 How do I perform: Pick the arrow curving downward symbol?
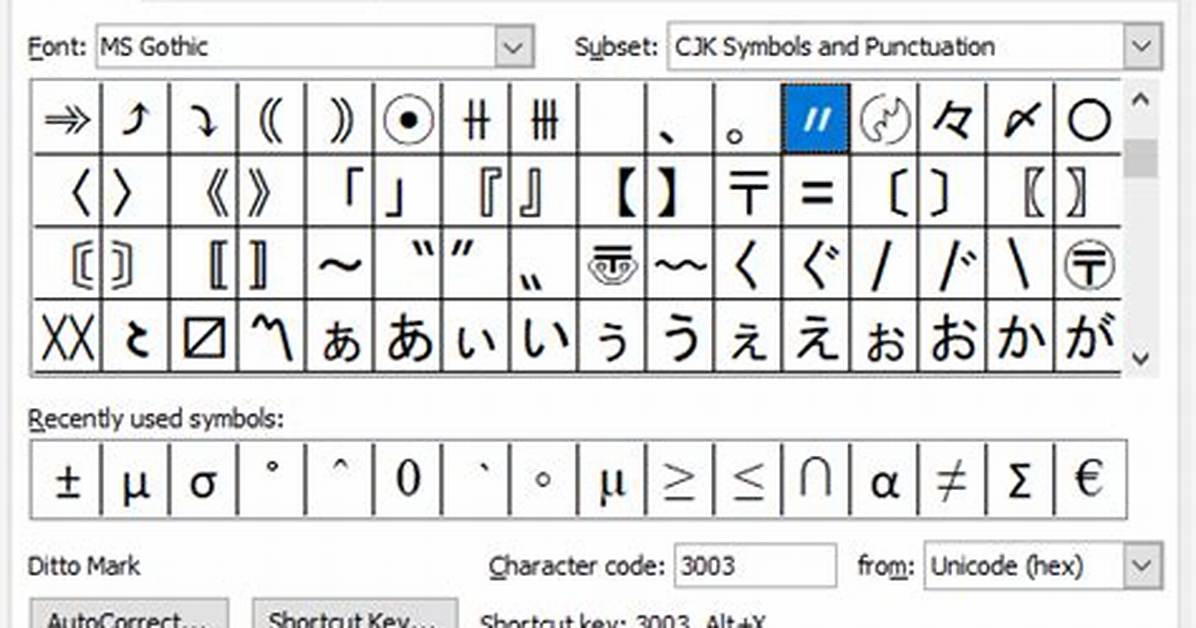pos(203,120)
